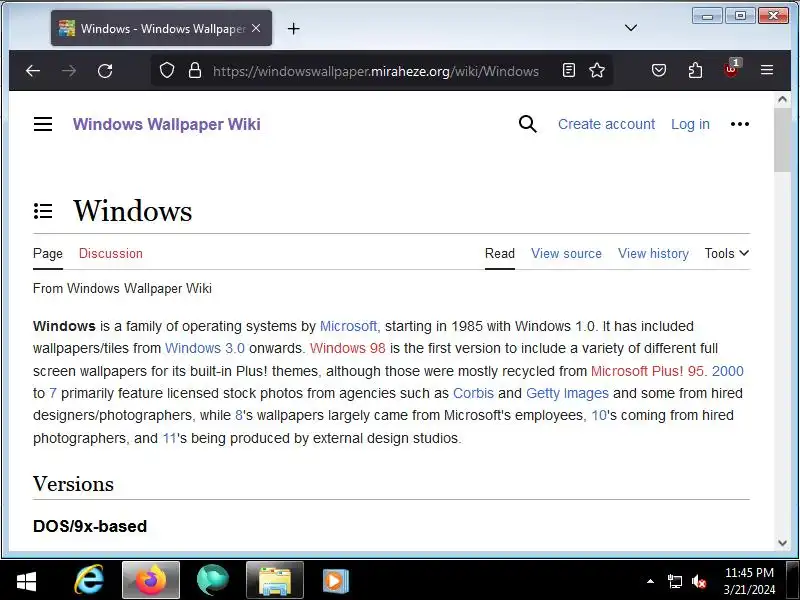800x600 pixels.
Task: Open the teal globe browser taskbar icon
Action: click(212, 581)
